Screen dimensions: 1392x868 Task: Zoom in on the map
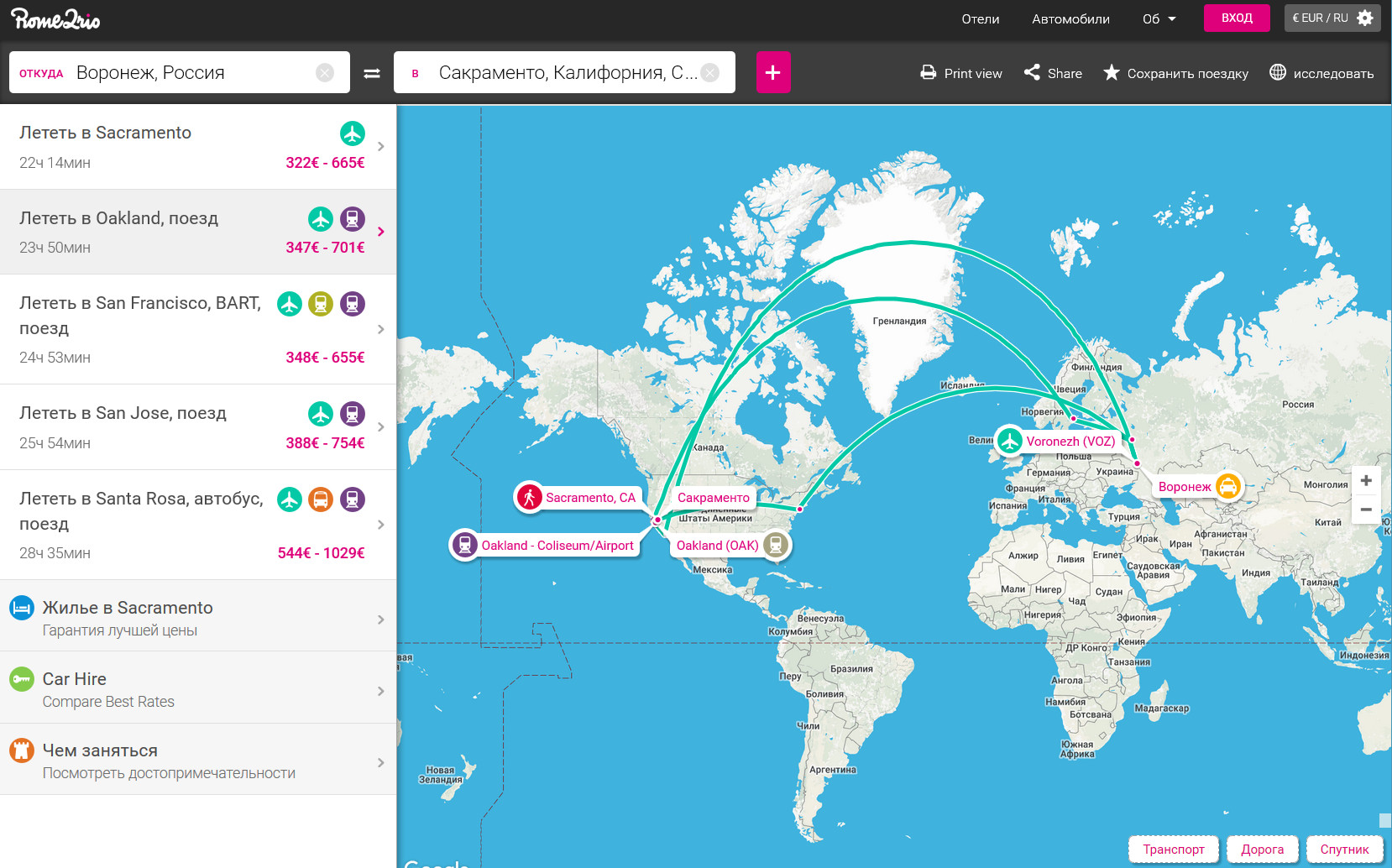click(1366, 481)
